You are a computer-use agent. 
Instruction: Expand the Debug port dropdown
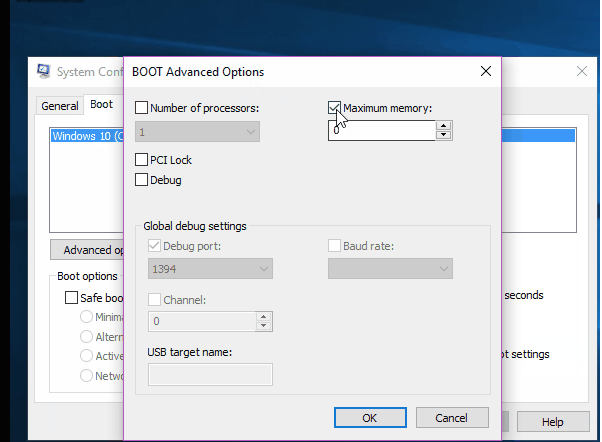210,268
